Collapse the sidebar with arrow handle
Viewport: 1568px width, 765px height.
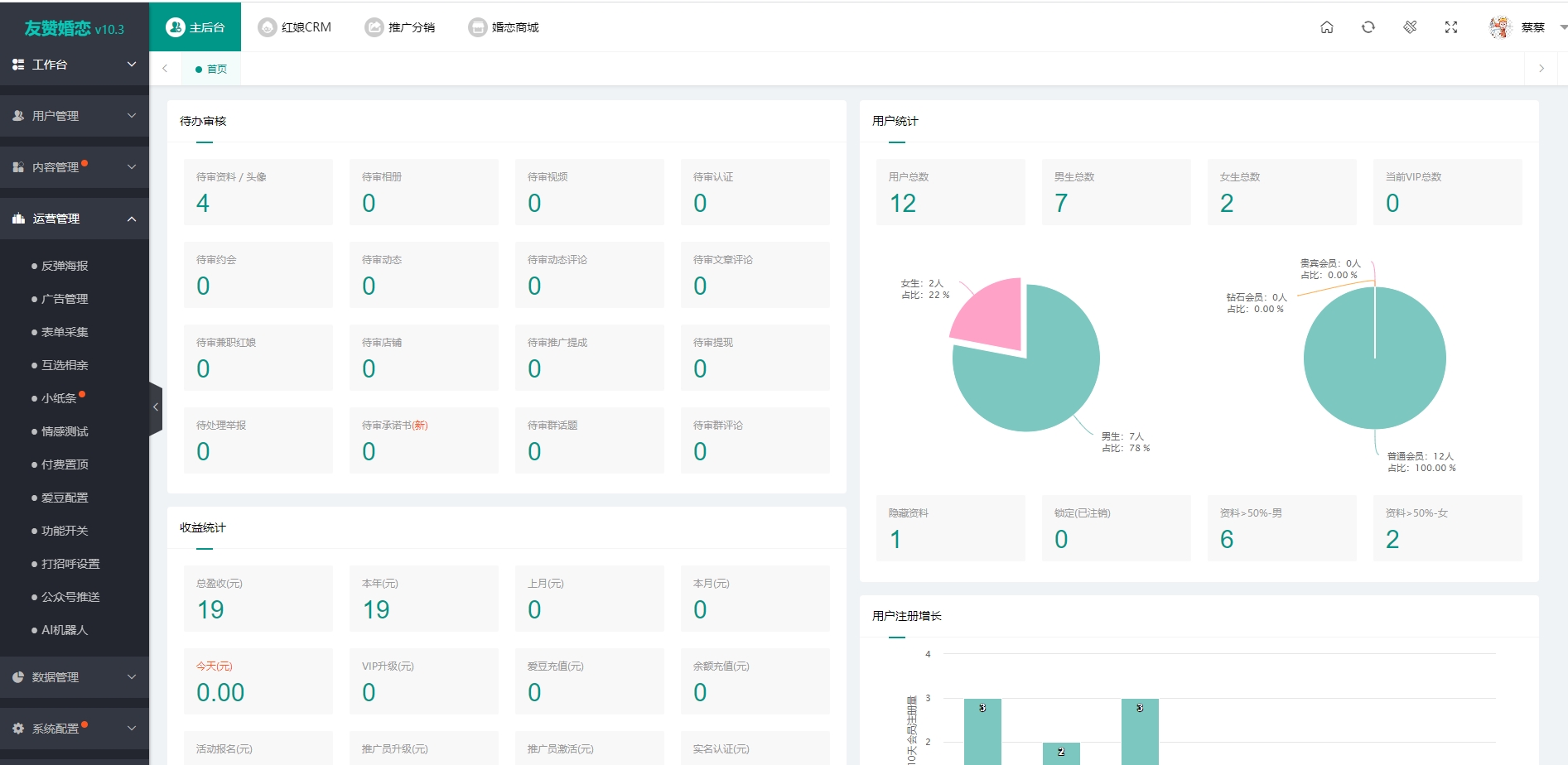click(x=156, y=407)
